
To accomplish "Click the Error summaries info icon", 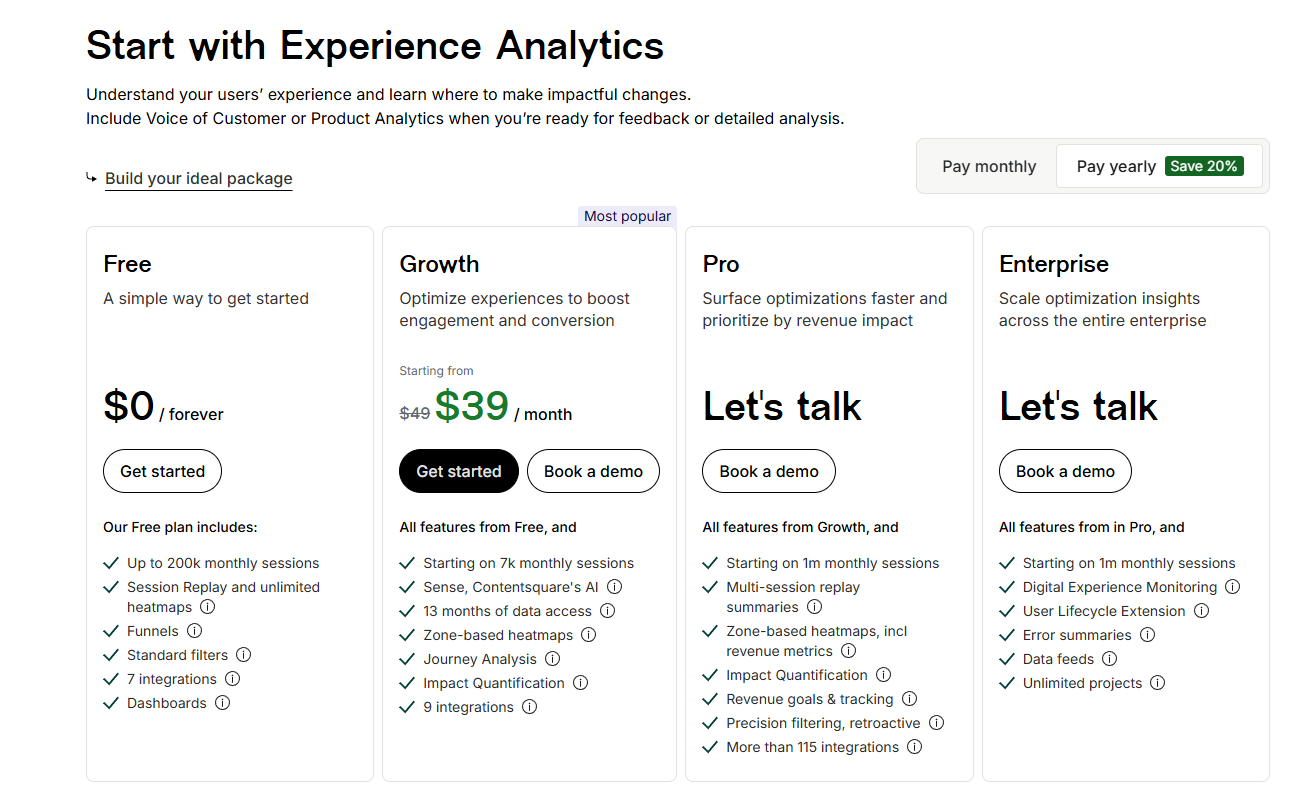I will coord(1147,634).
